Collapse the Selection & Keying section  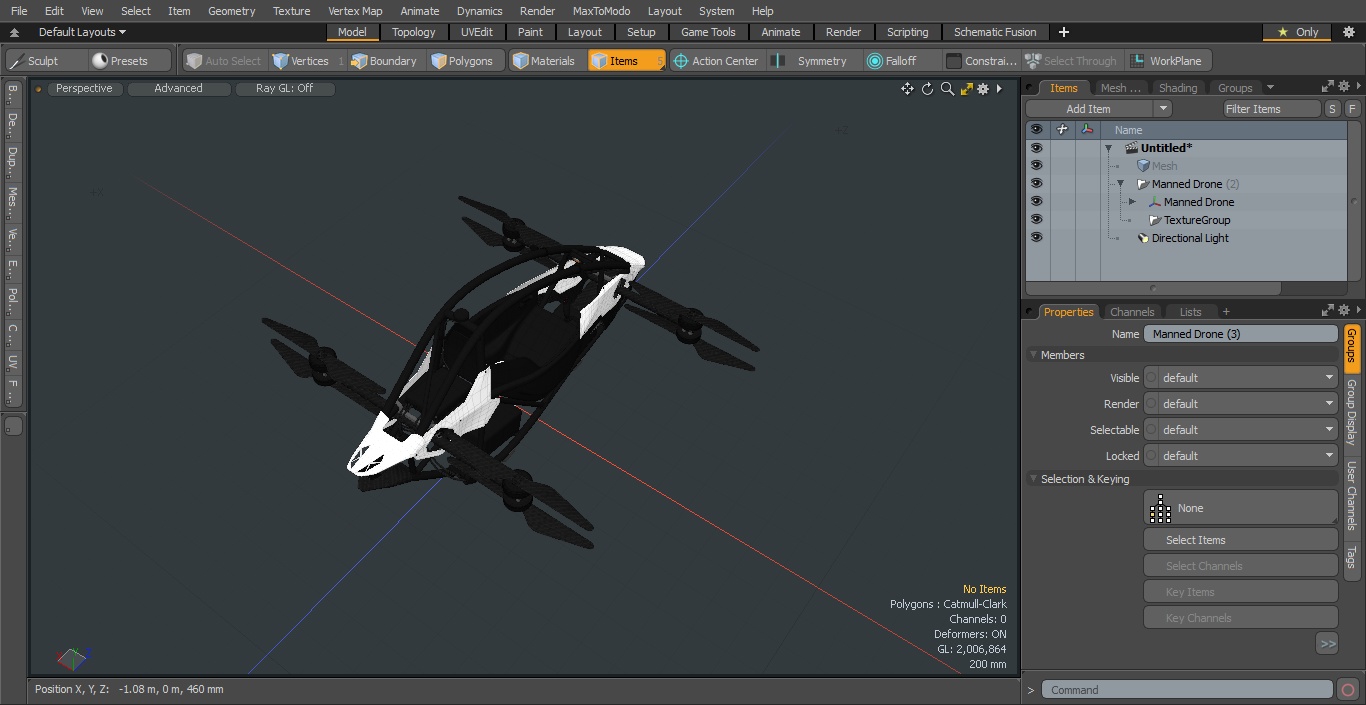(1033, 479)
